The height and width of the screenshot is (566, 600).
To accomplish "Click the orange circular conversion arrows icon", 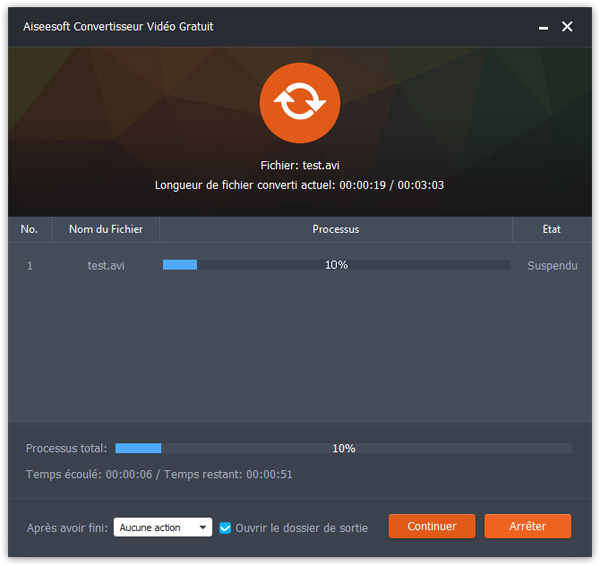I will (x=299, y=104).
